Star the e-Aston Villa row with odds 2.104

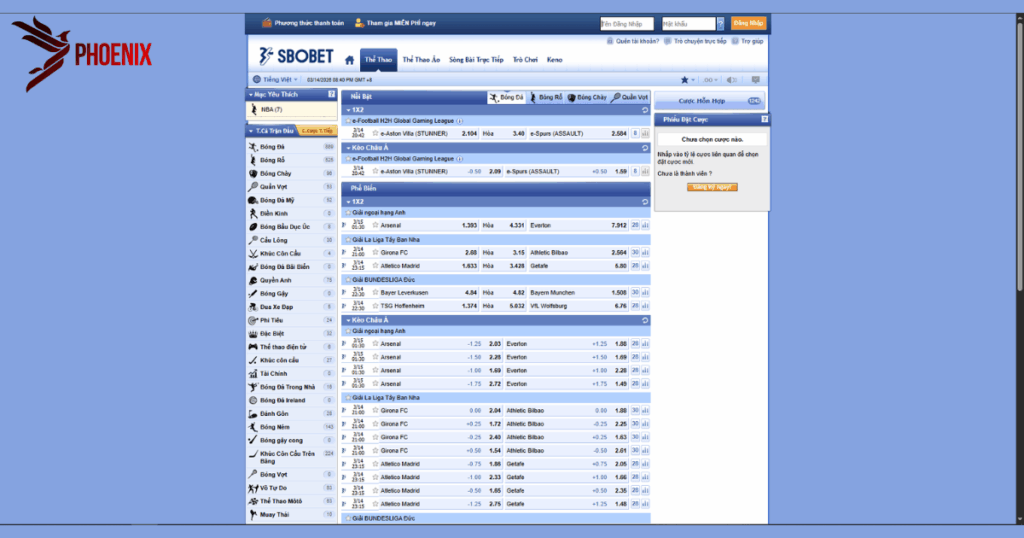click(375, 133)
